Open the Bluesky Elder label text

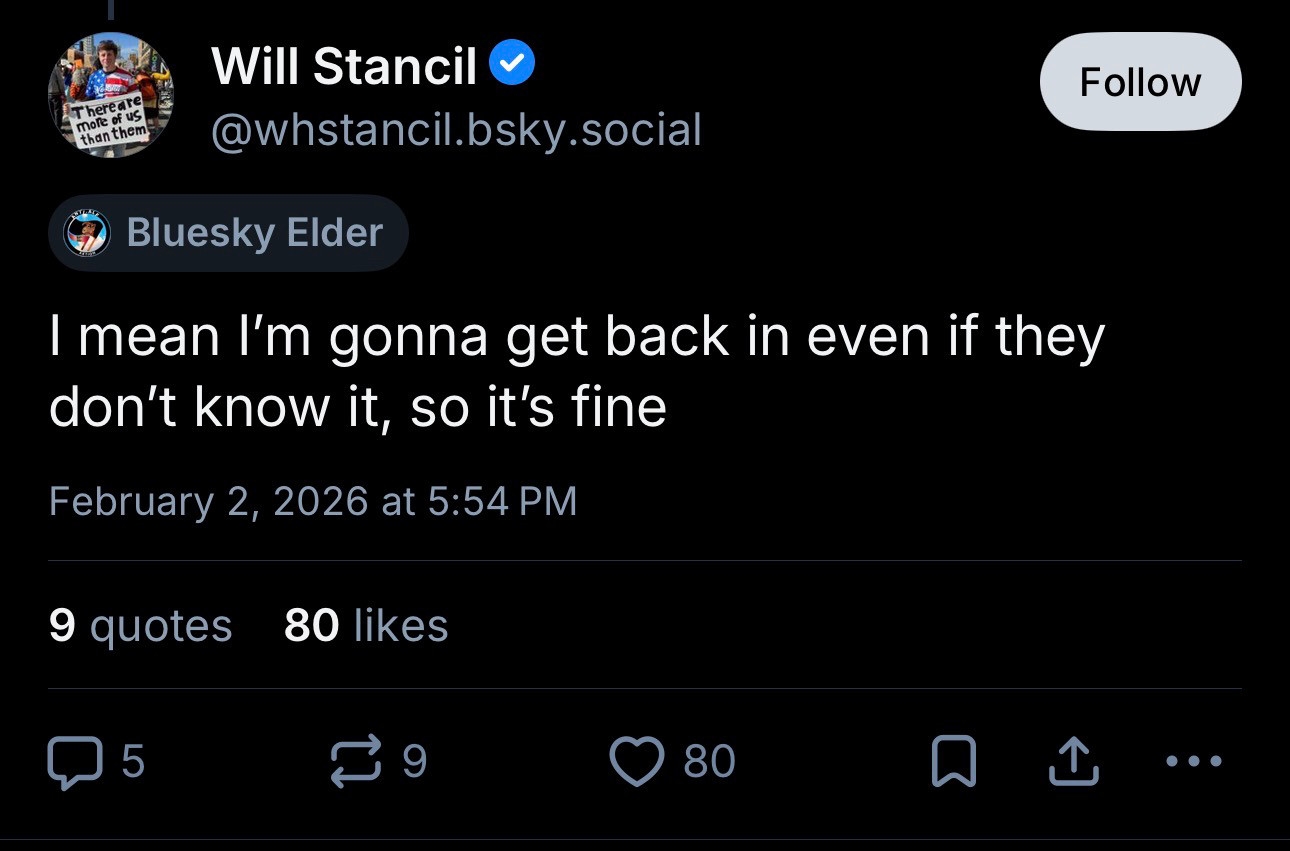(x=255, y=233)
